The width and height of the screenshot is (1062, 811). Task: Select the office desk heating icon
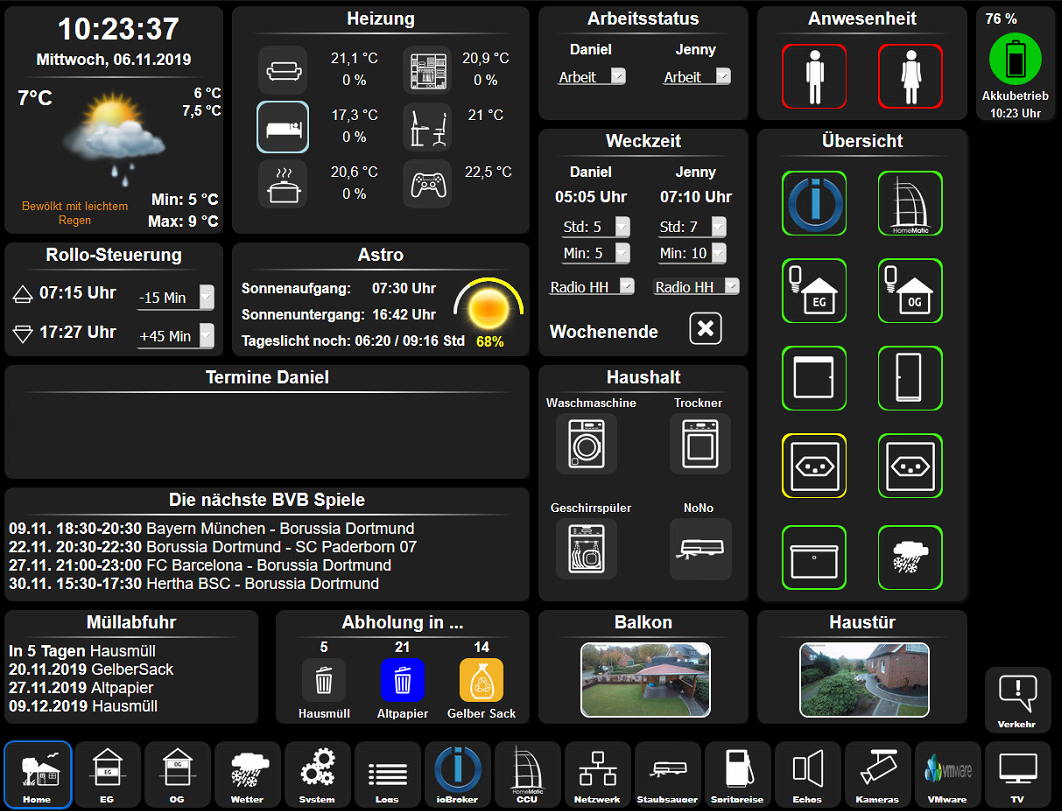[x=427, y=127]
